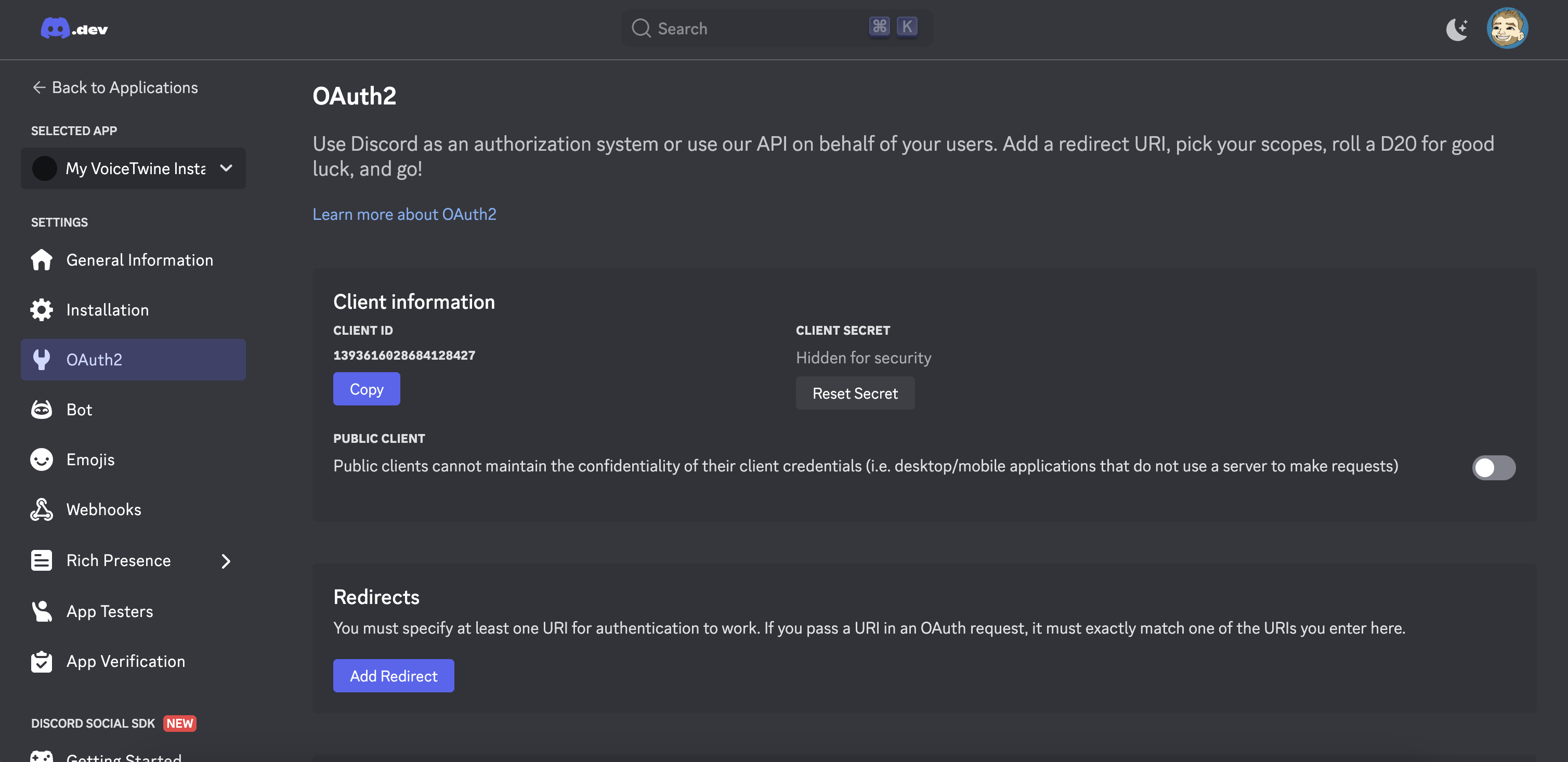Screen dimensions: 1568x762
Task: Click the Reset Secret button
Action: 855,393
